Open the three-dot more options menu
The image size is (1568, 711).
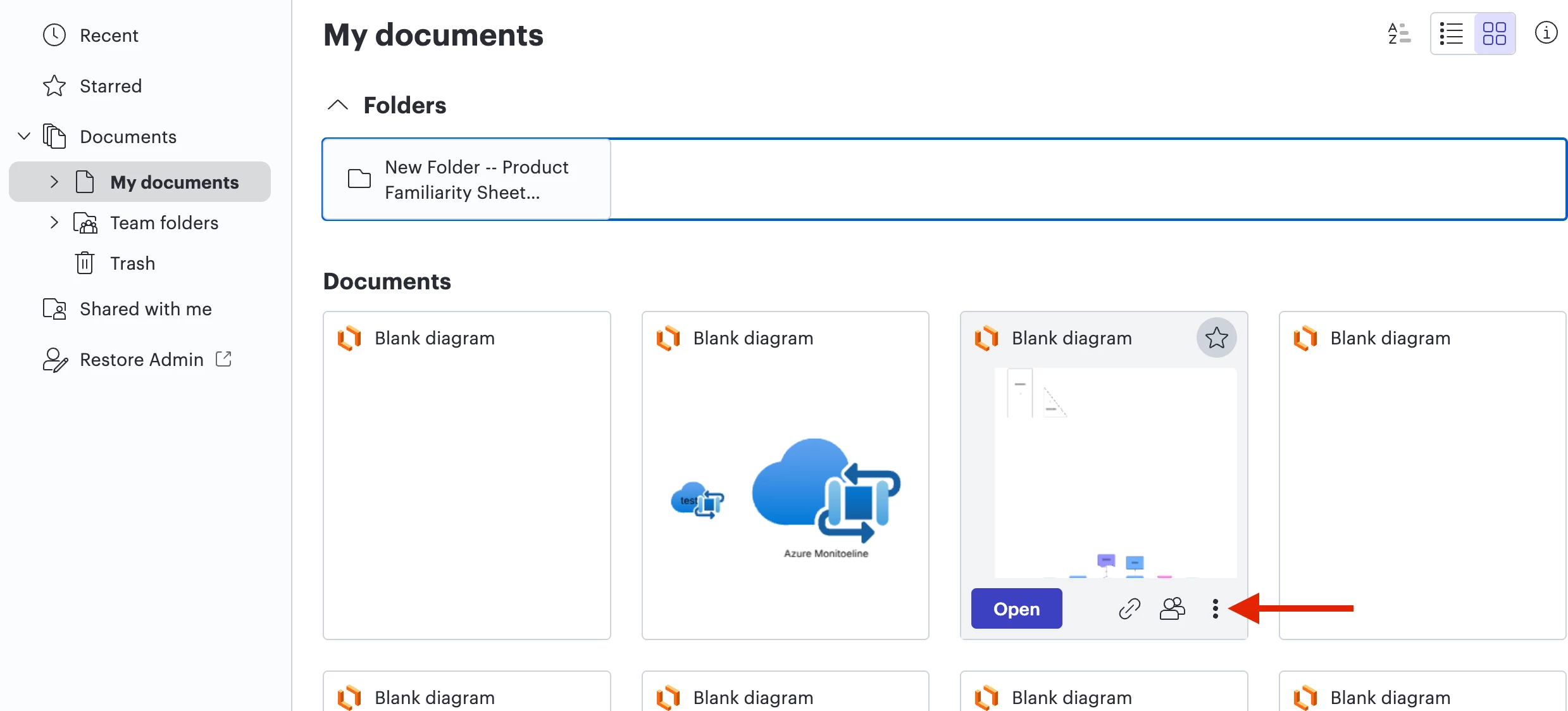pyautogui.click(x=1215, y=608)
